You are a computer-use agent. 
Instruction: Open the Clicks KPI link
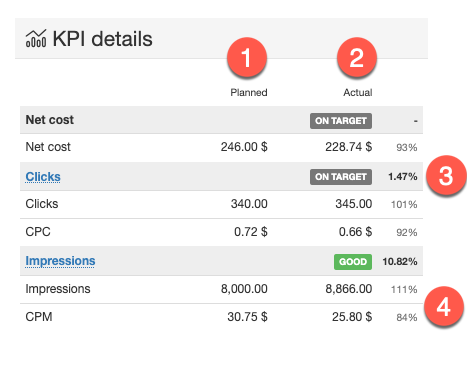pyautogui.click(x=43, y=177)
